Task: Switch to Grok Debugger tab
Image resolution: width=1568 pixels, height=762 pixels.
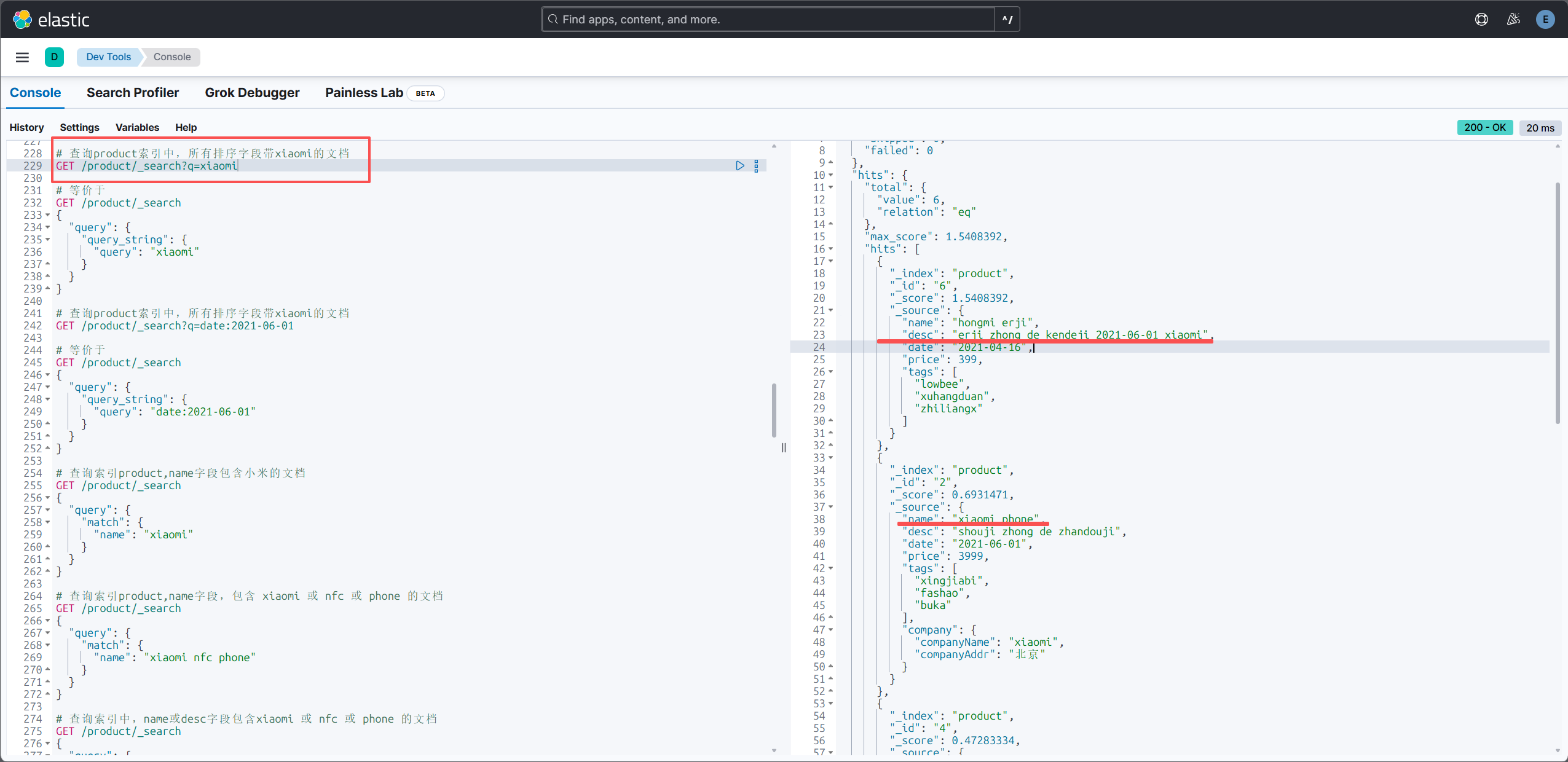Action: (252, 93)
